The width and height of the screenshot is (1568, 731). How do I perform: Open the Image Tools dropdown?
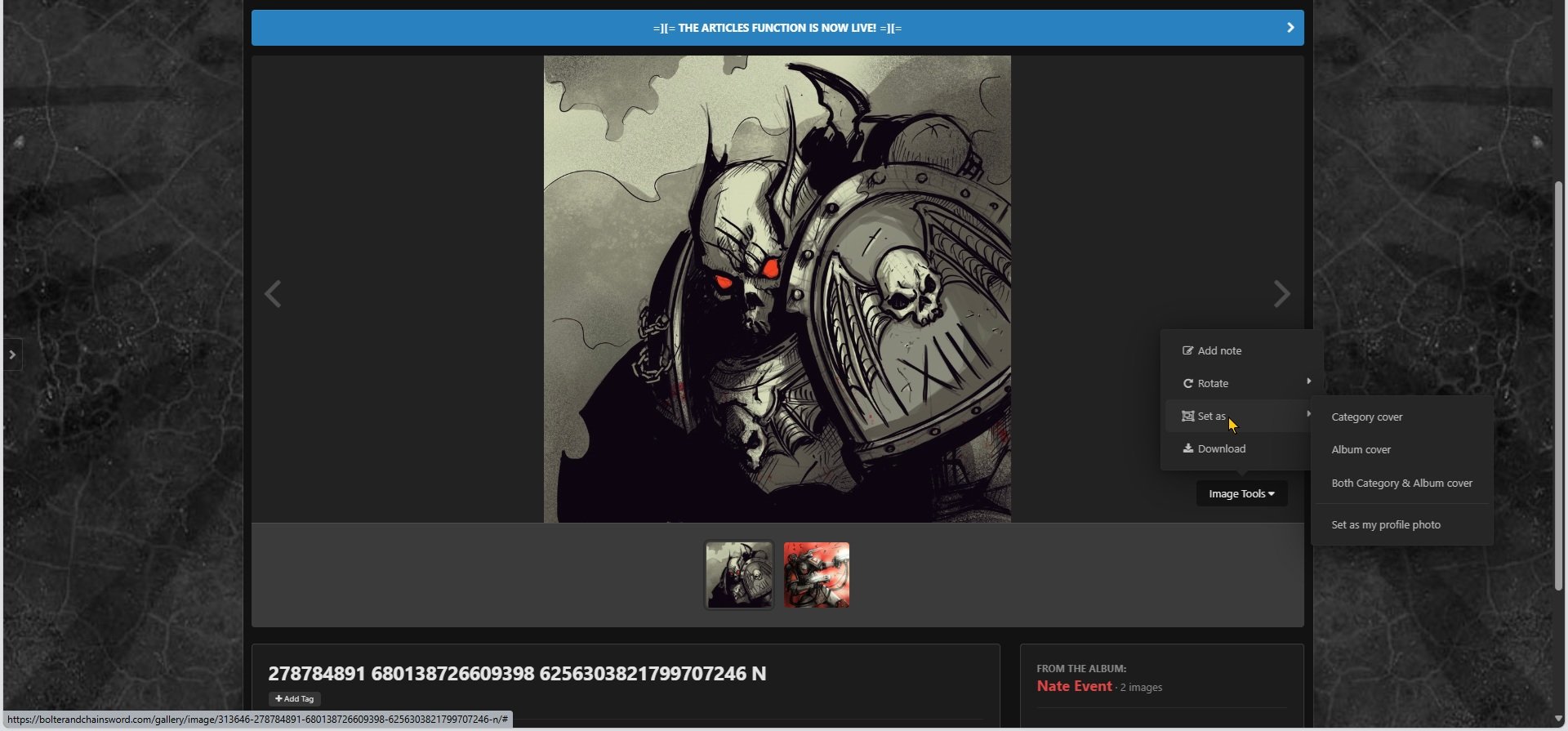pyautogui.click(x=1241, y=493)
